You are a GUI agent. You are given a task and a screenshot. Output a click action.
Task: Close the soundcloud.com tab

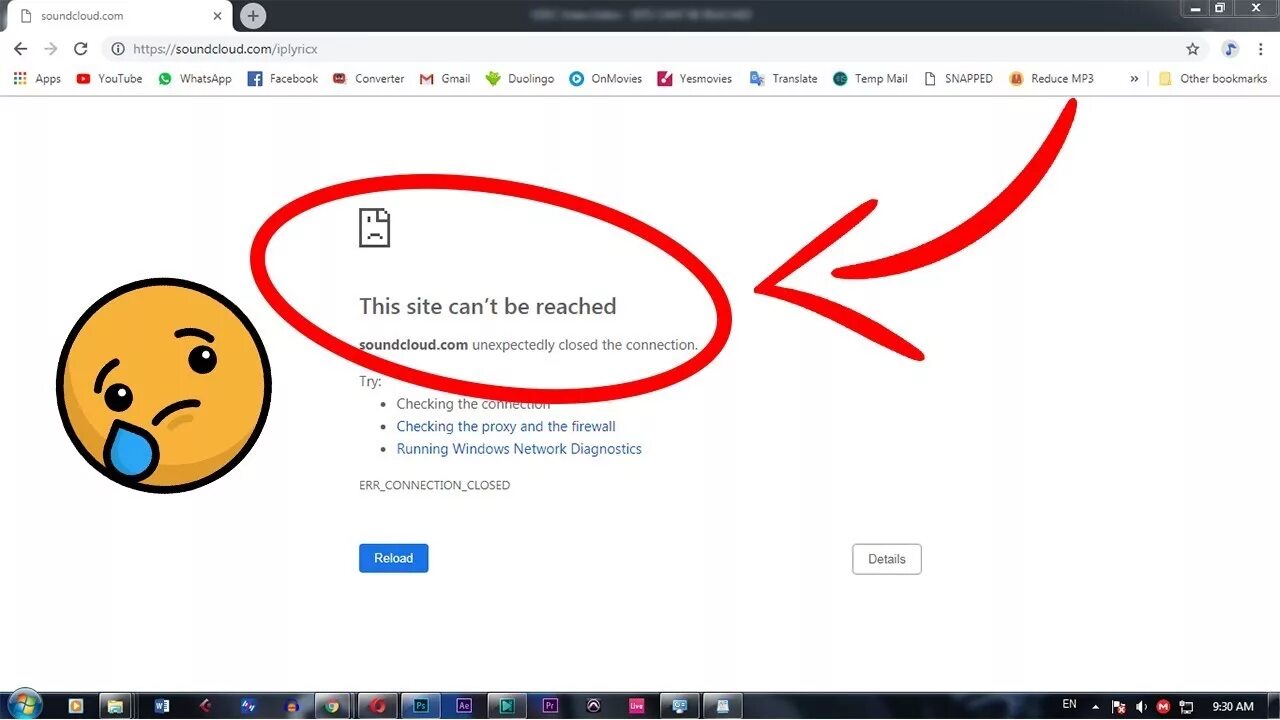click(x=217, y=16)
